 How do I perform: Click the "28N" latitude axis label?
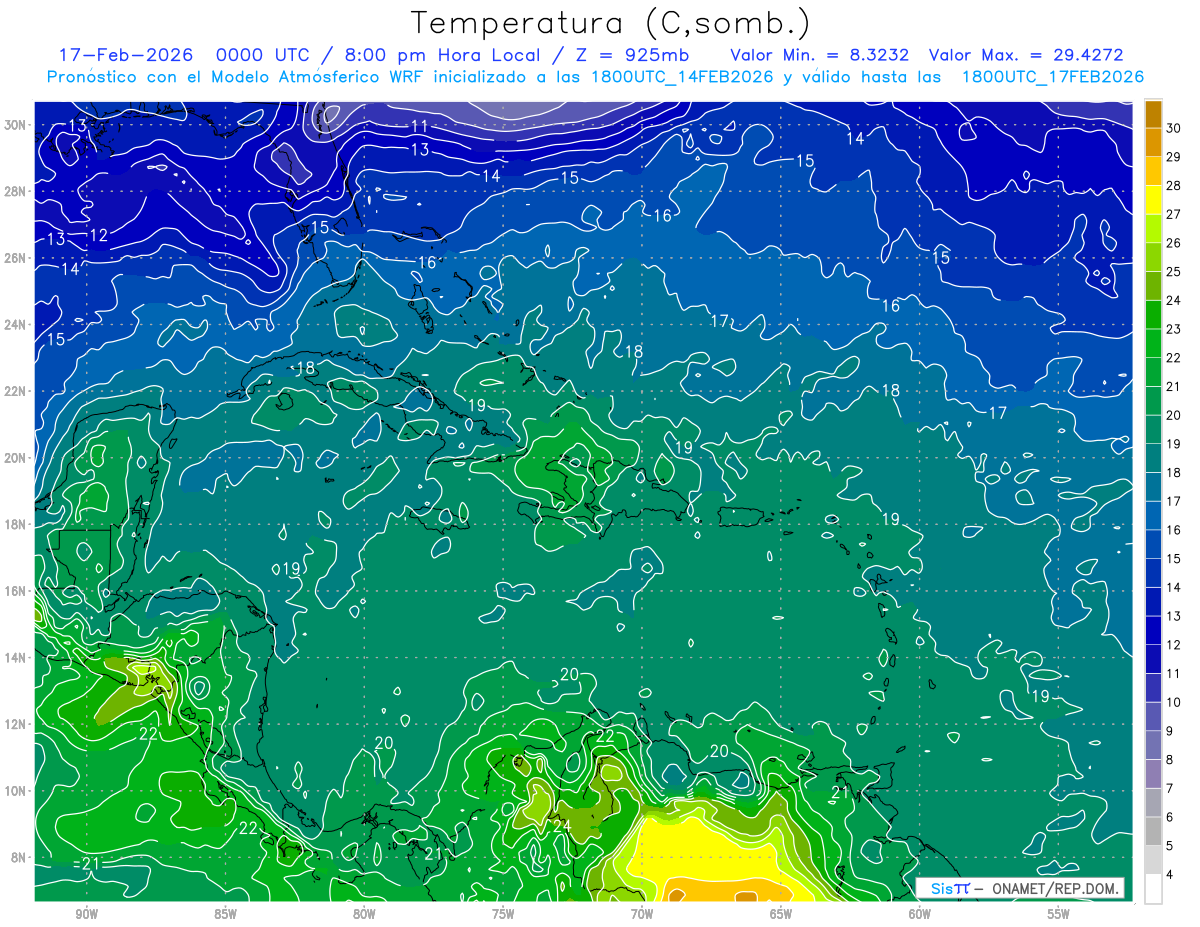(16, 191)
